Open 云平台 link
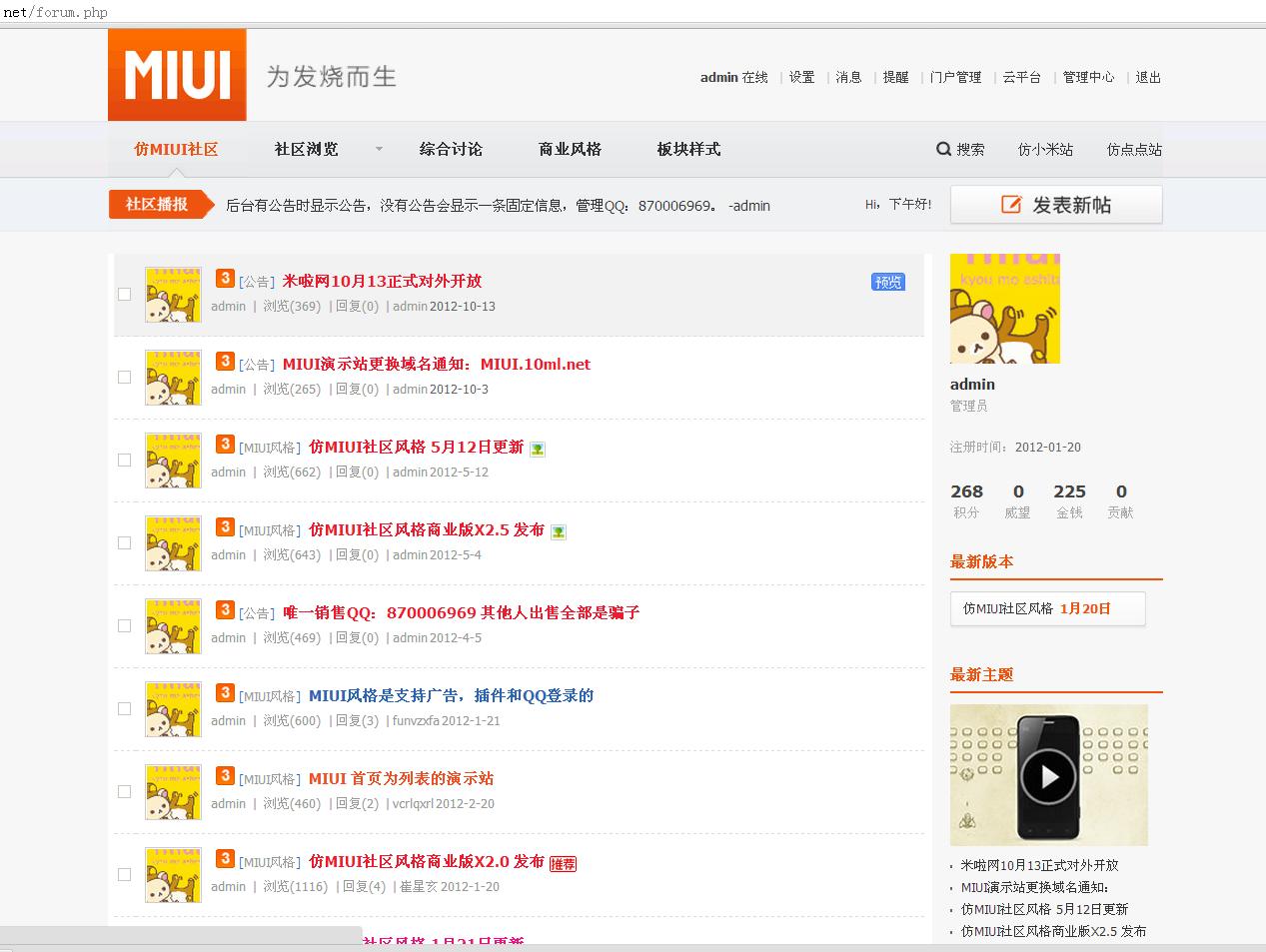 click(1022, 77)
